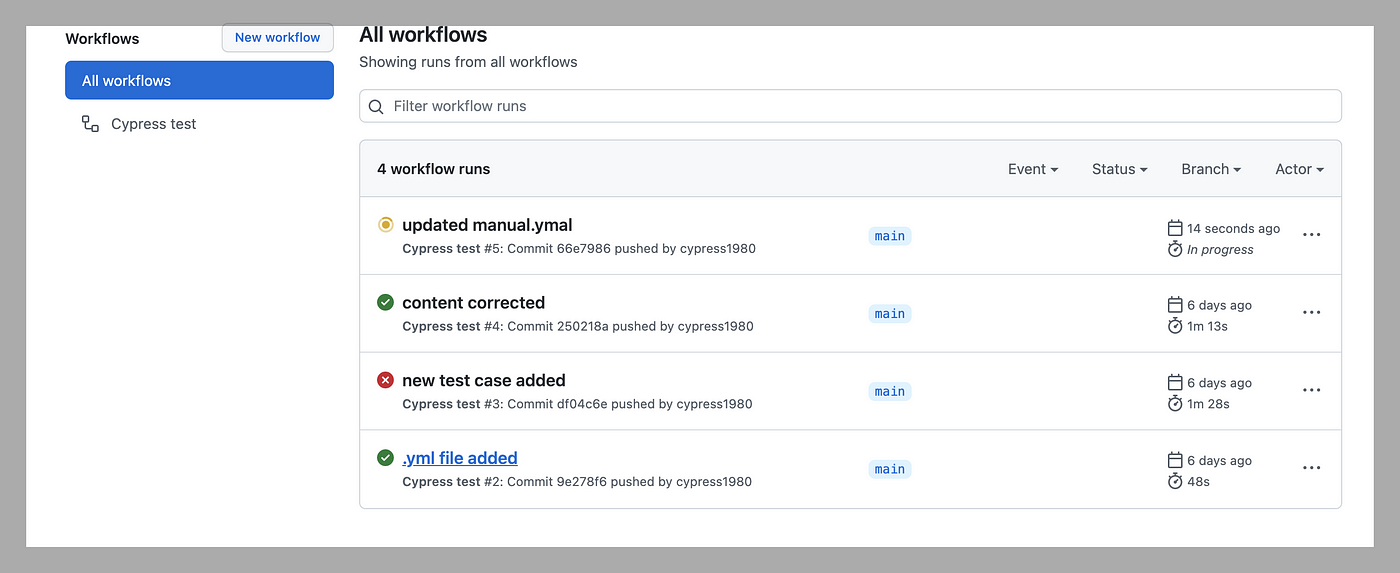Image resolution: width=1400 pixels, height=573 pixels.
Task: Expand the Status filter dropdown
Action: click(x=1119, y=169)
